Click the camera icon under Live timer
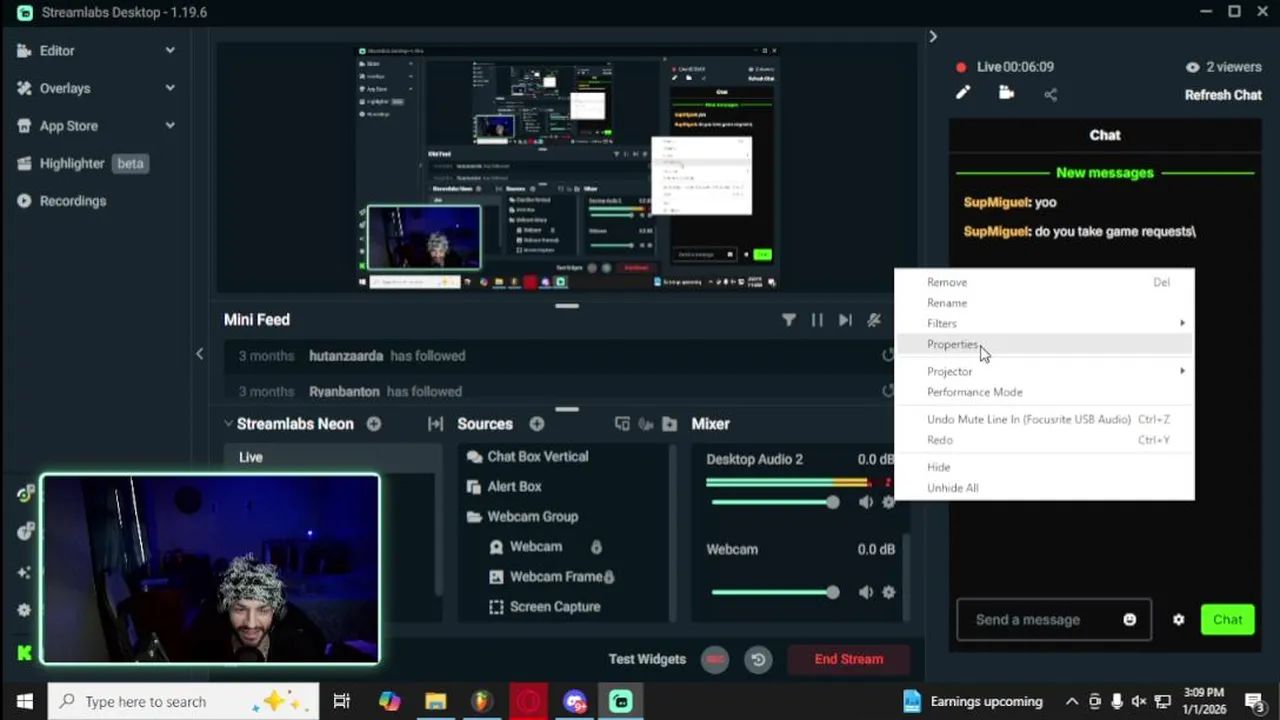Viewport: 1280px width, 720px height. click(x=1006, y=93)
